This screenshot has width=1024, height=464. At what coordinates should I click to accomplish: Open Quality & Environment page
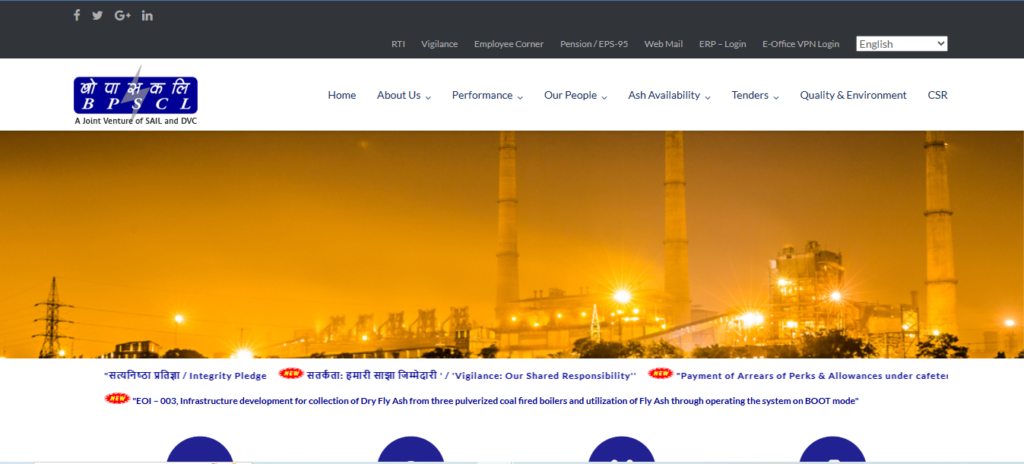pyautogui.click(x=853, y=95)
